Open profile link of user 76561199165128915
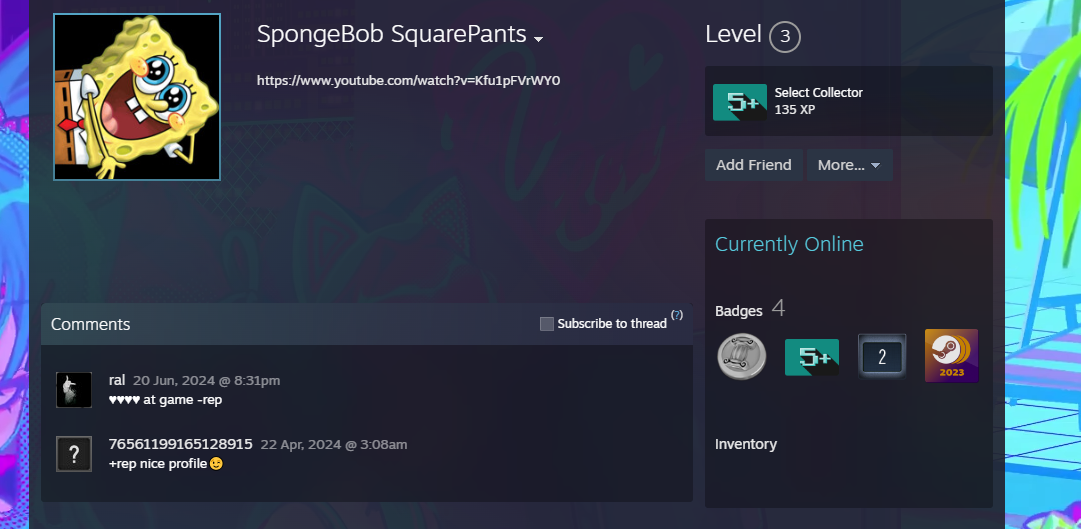 click(x=181, y=443)
